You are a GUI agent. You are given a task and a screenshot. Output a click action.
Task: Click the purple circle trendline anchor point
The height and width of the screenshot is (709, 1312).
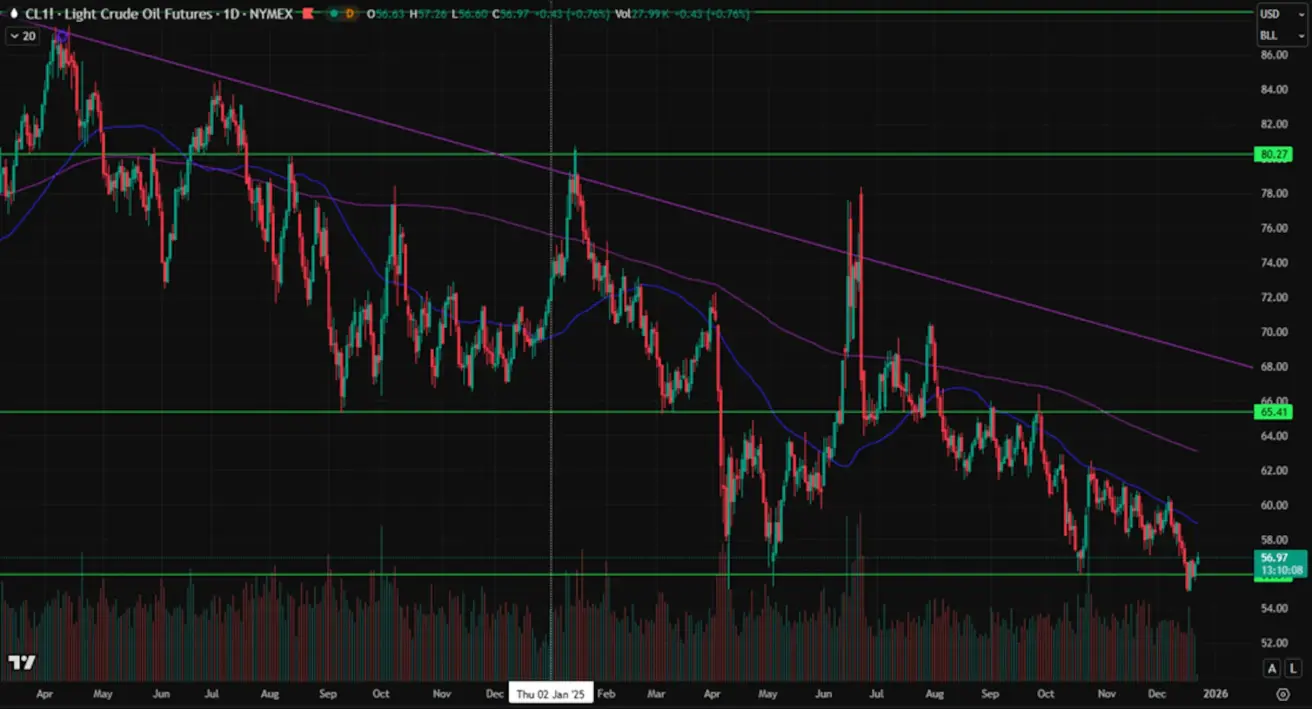pyautogui.click(x=62, y=36)
